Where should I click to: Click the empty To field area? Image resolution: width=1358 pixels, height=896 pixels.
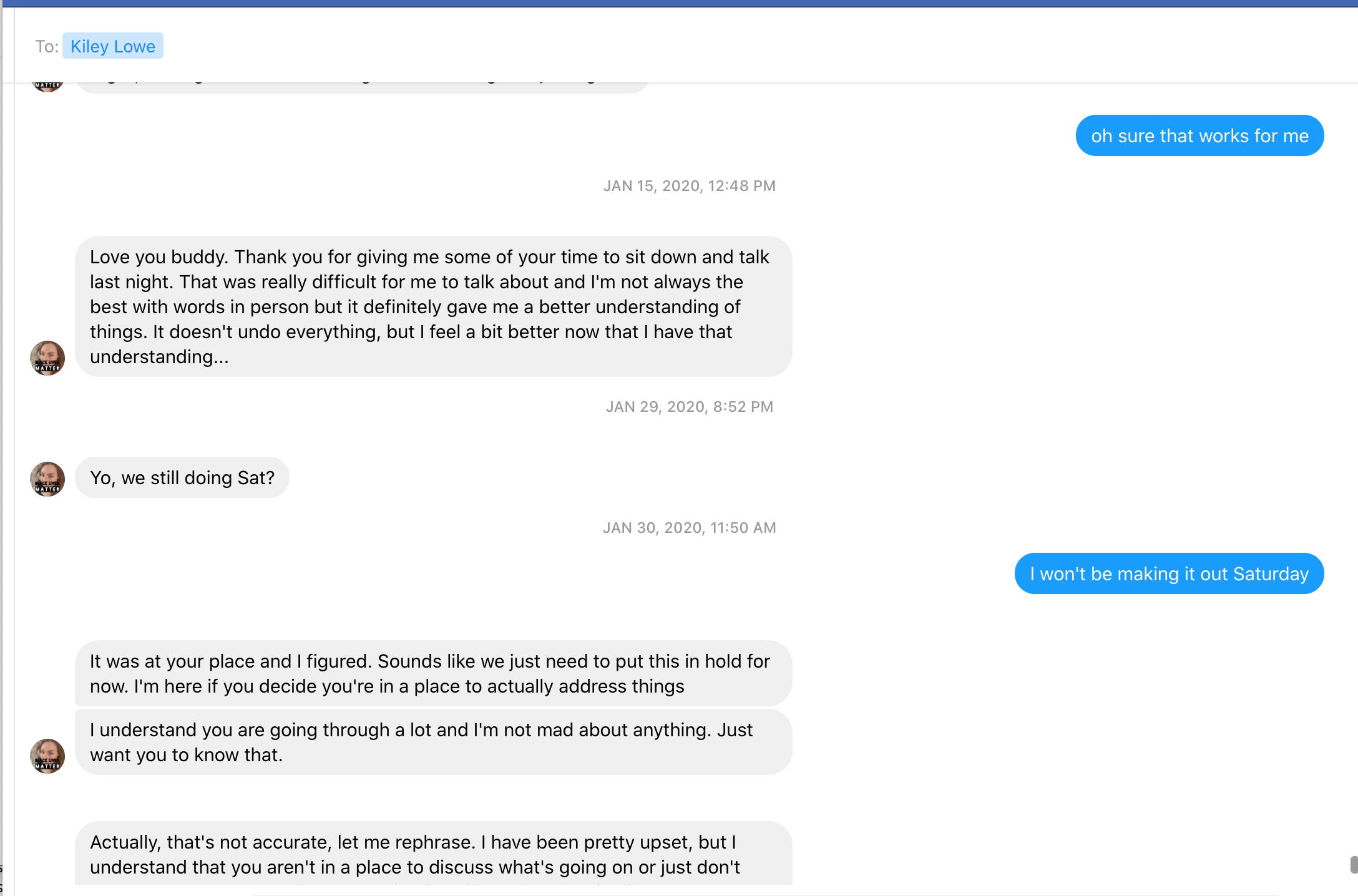(686, 46)
